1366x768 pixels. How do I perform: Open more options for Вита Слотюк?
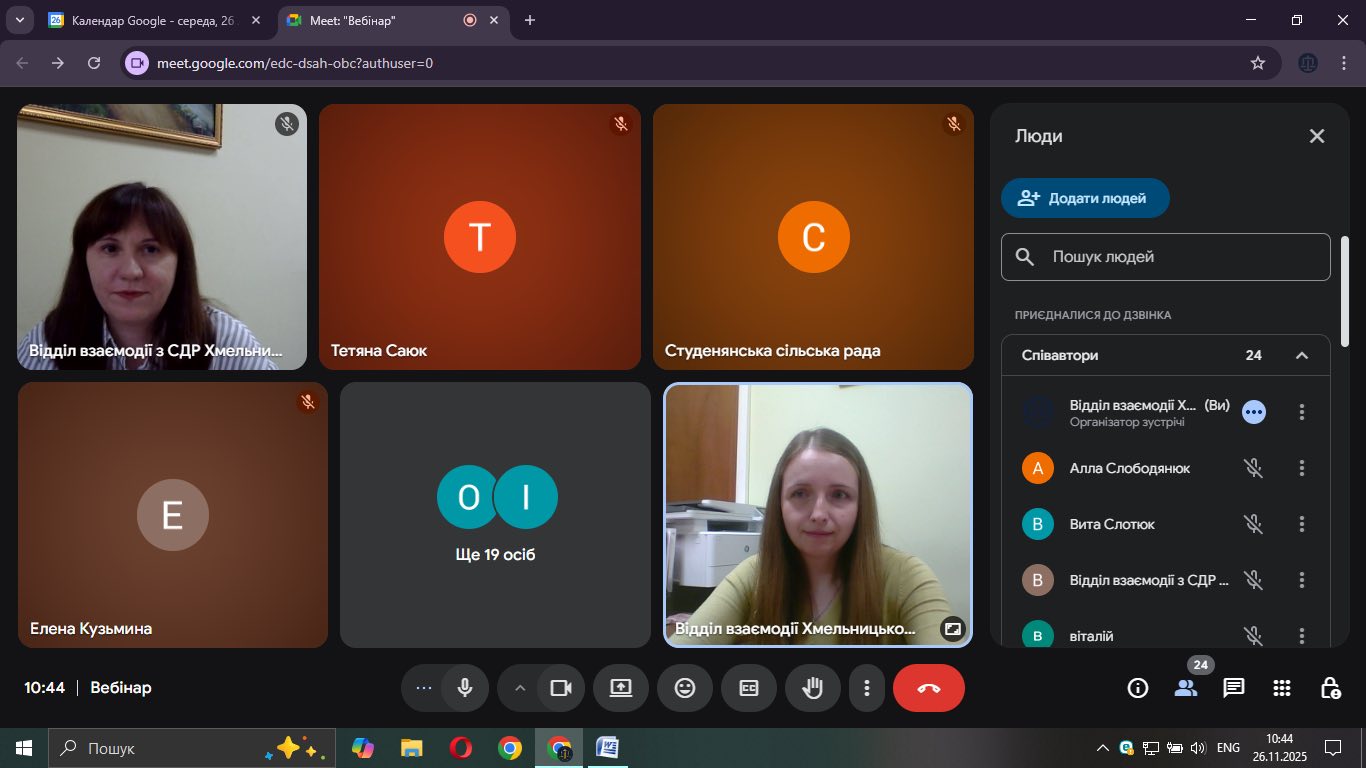pyautogui.click(x=1302, y=524)
